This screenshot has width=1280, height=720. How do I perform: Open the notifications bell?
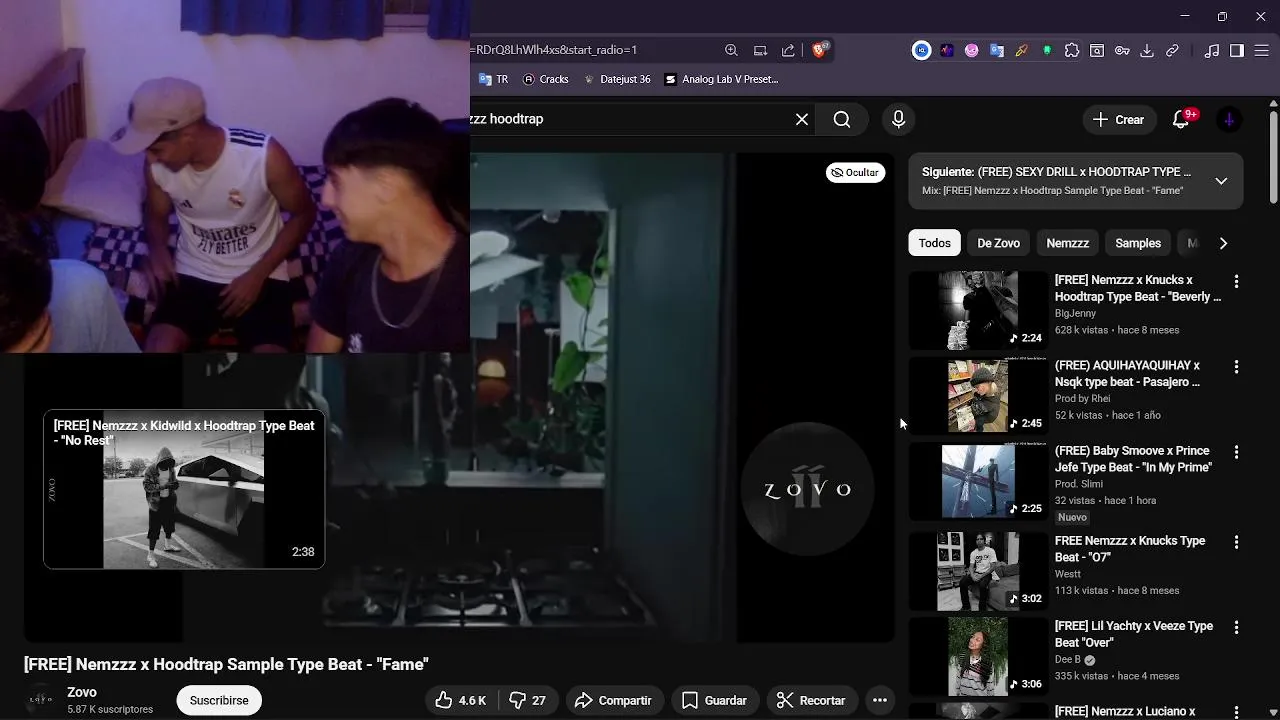1181,119
